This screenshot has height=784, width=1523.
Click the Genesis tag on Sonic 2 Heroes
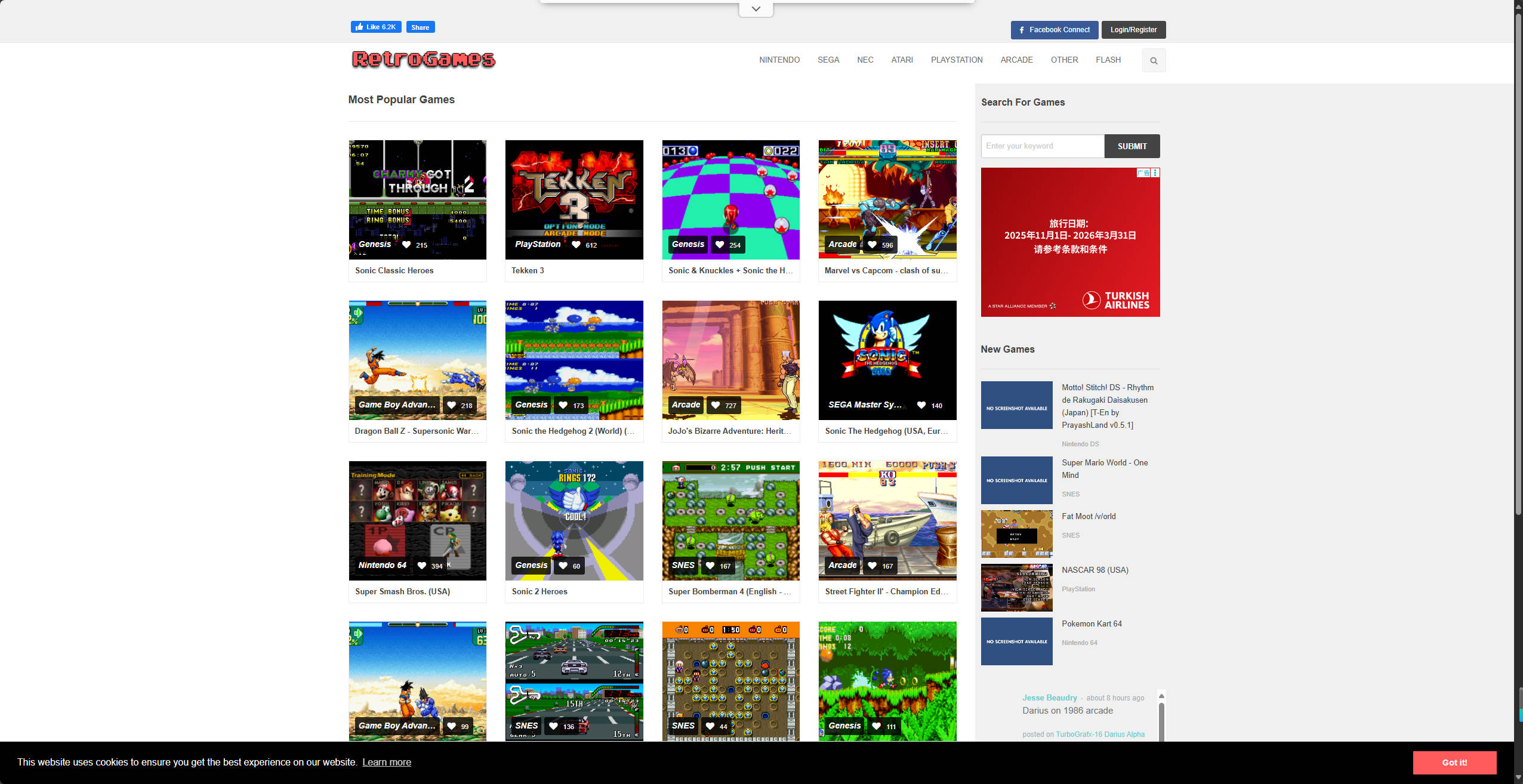pos(531,565)
